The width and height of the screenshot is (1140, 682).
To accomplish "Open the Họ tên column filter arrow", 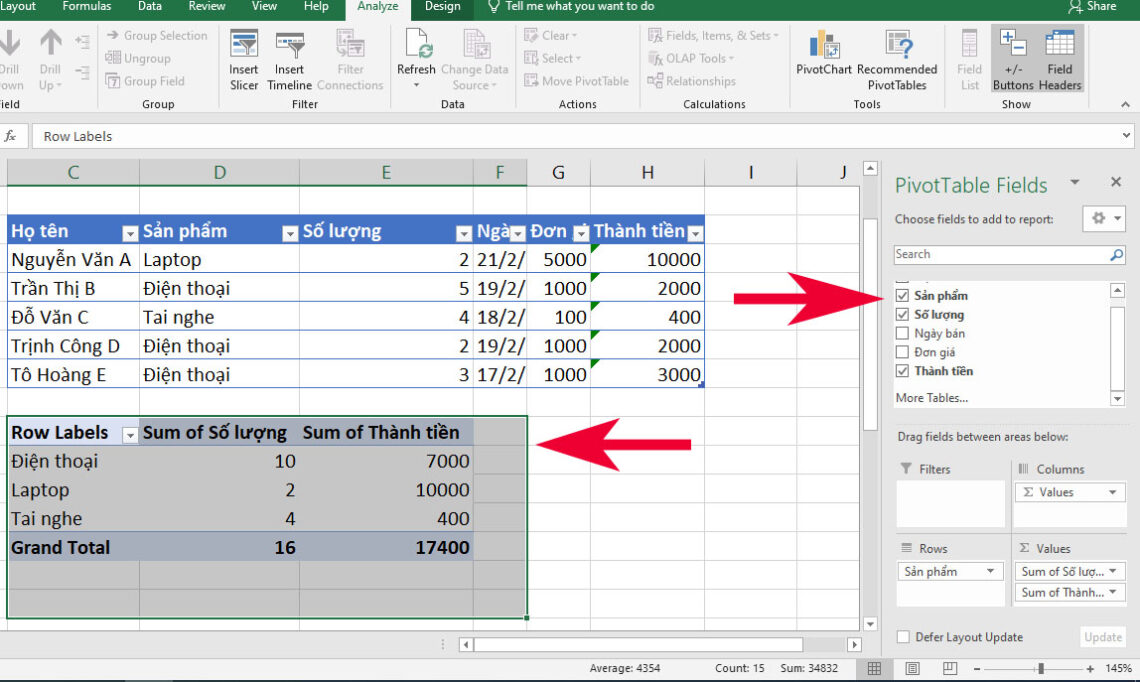I will click(129, 231).
